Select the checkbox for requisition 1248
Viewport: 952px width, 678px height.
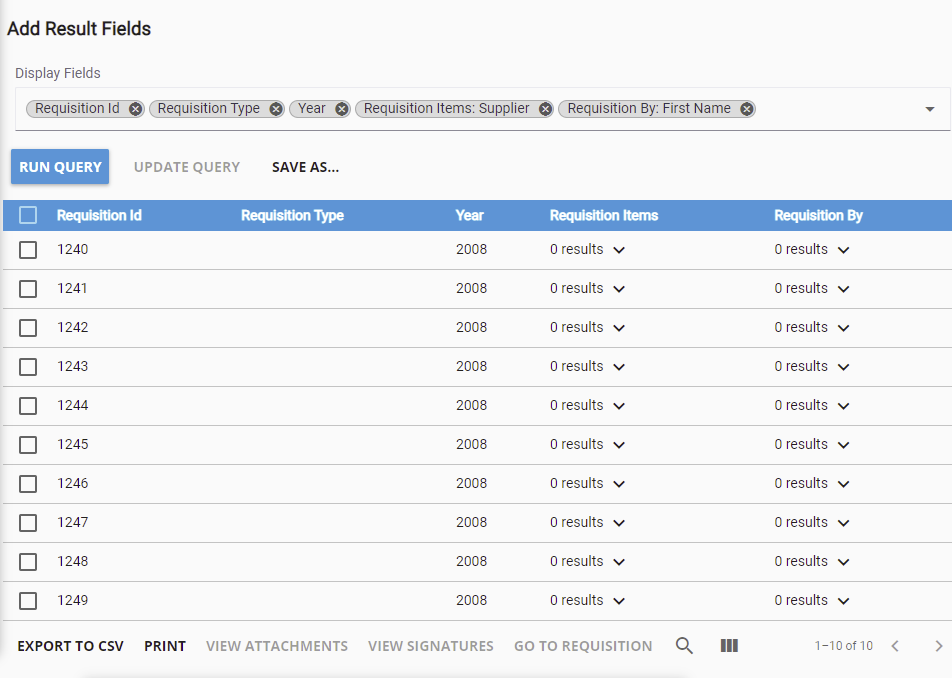click(x=28, y=561)
